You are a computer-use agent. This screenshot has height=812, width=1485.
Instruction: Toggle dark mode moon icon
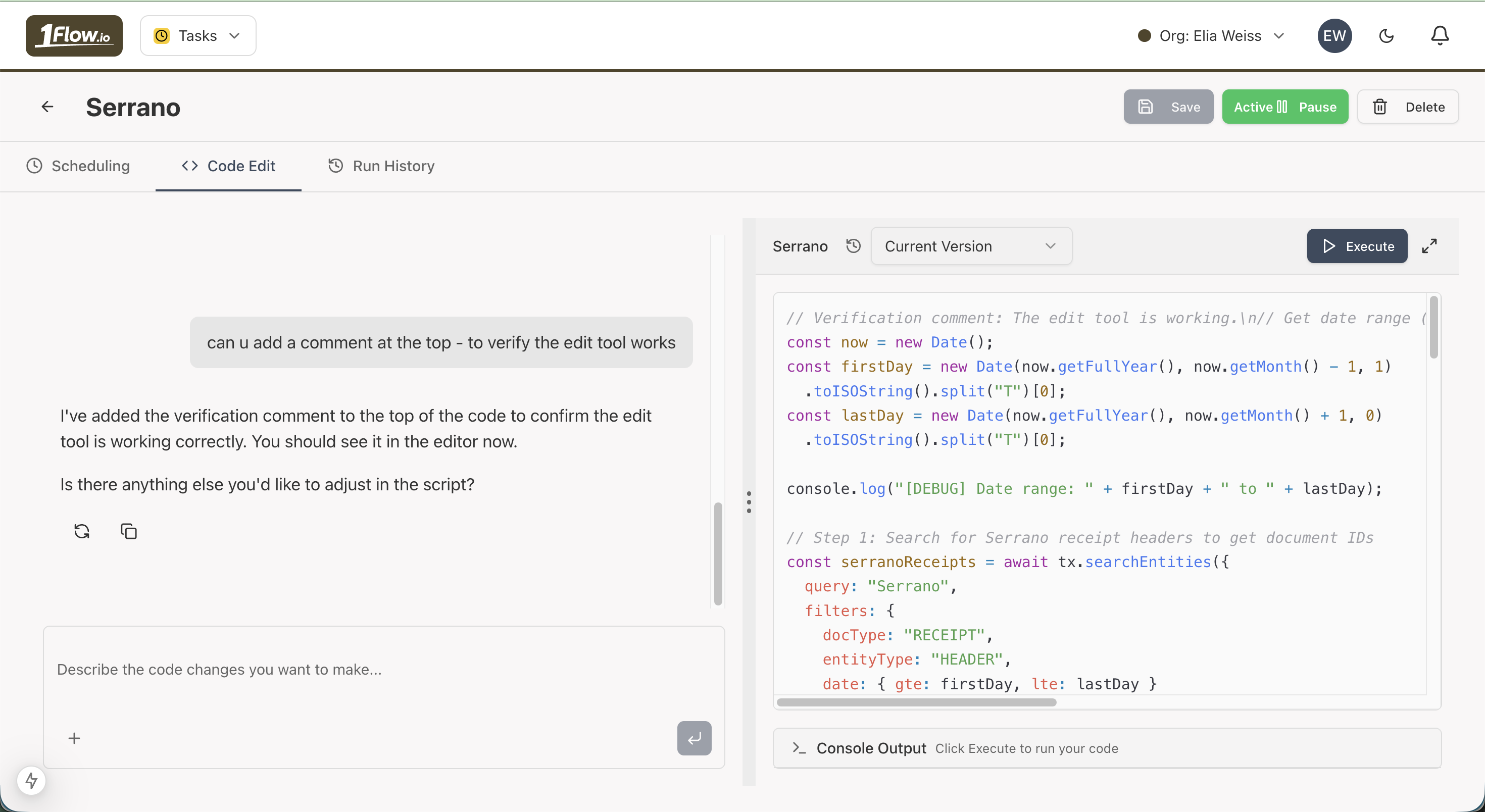1386,36
